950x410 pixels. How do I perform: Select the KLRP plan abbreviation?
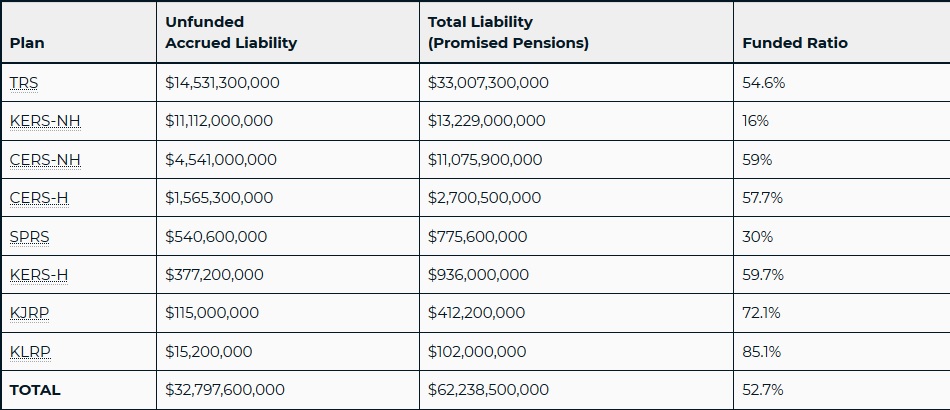pos(29,352)
